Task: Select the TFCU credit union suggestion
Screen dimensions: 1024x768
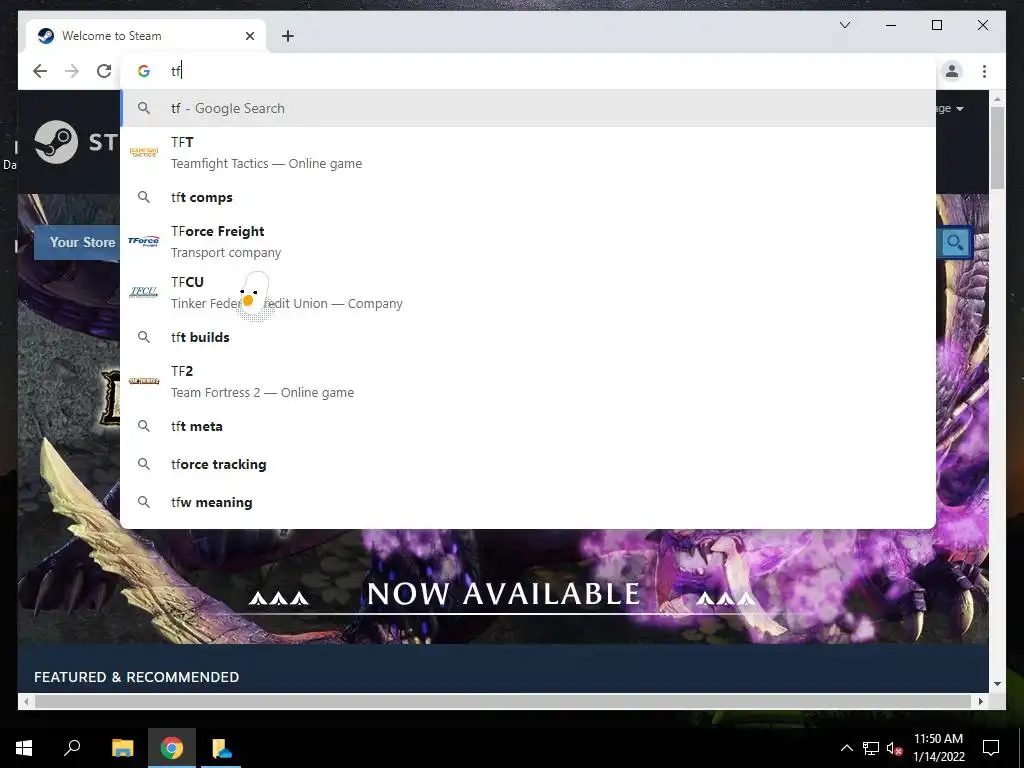Action: [x=528, y=293]
